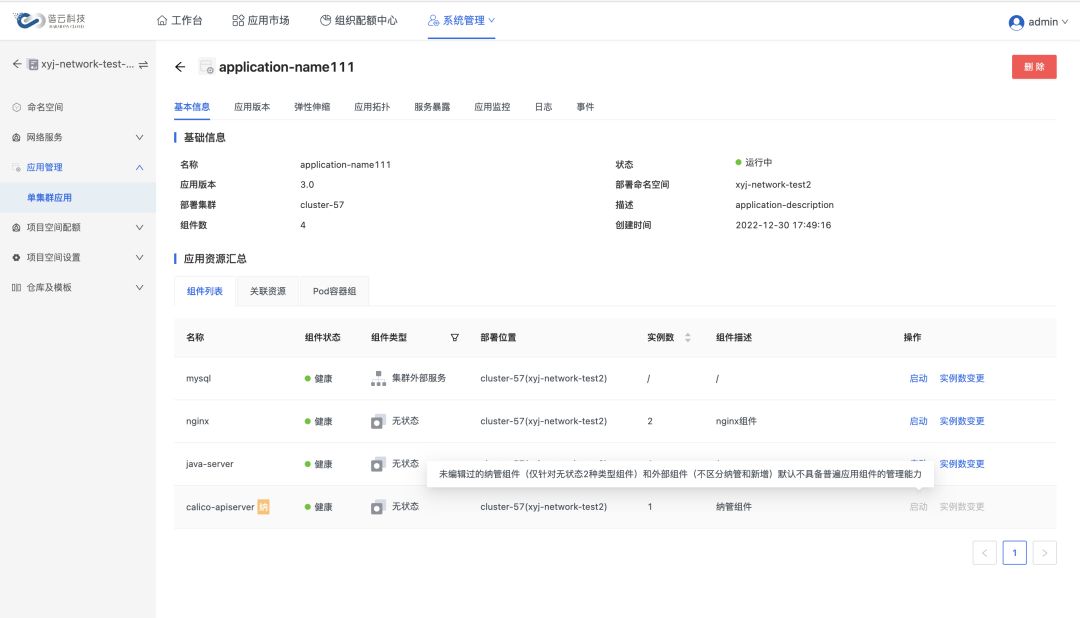Go to next page in pagination

coord(1045,553)
